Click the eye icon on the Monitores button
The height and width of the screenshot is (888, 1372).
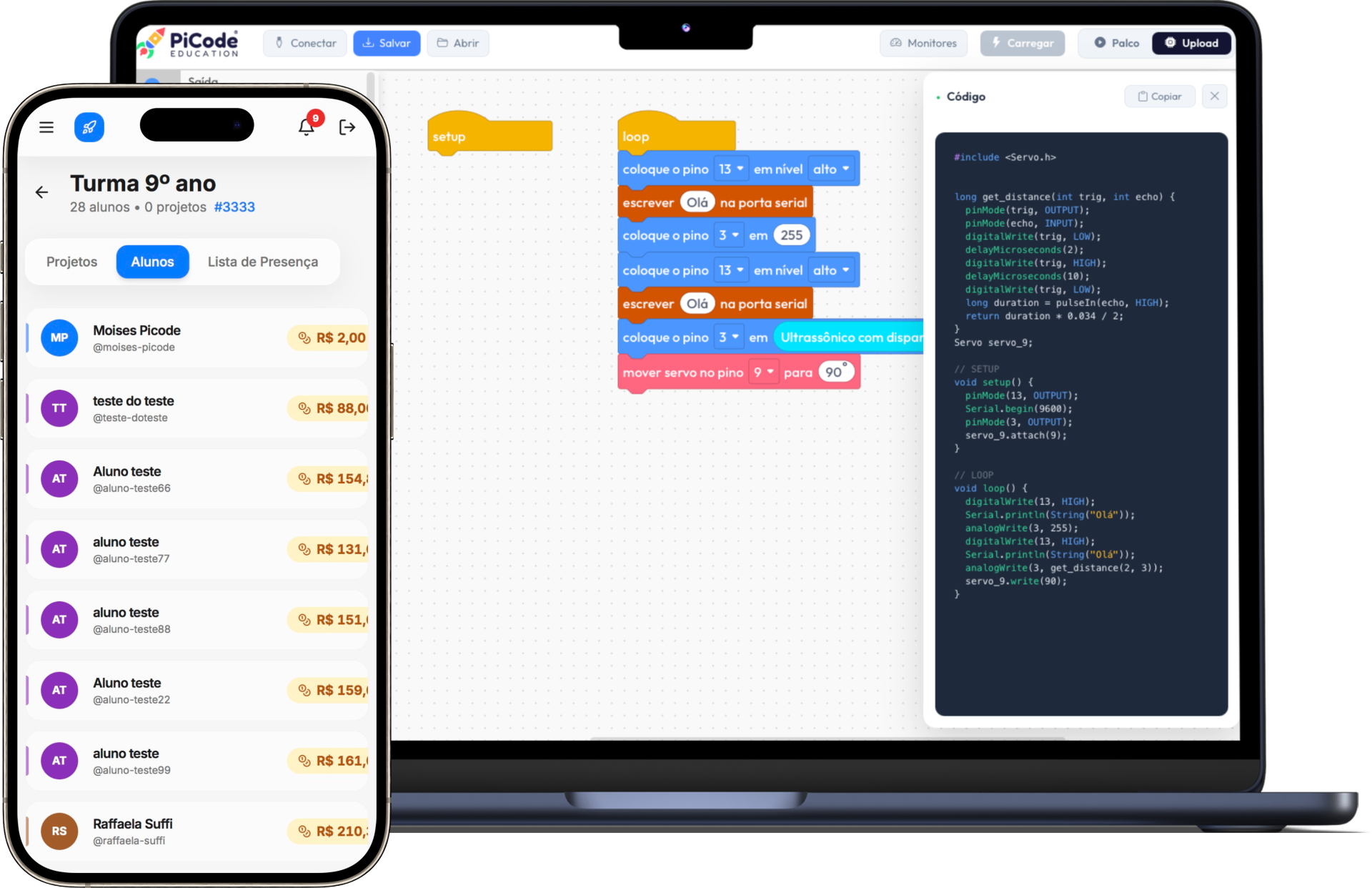pyautogui.click(x=895, y=43)
